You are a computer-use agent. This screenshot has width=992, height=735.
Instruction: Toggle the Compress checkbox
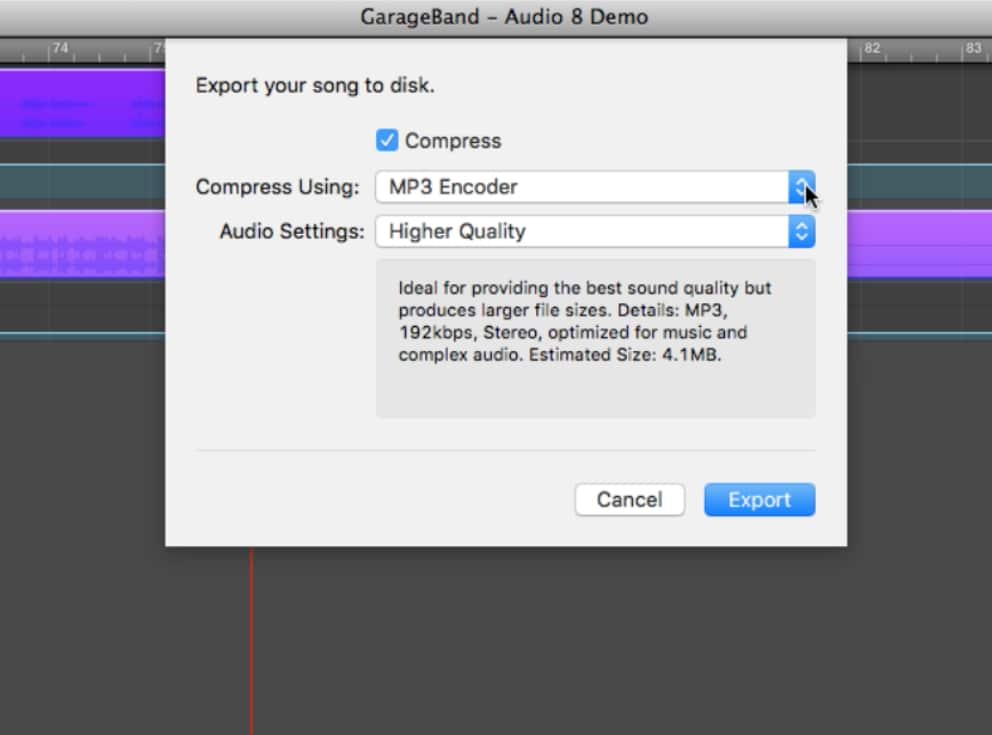pyautogui.click(x=387, y=140)
